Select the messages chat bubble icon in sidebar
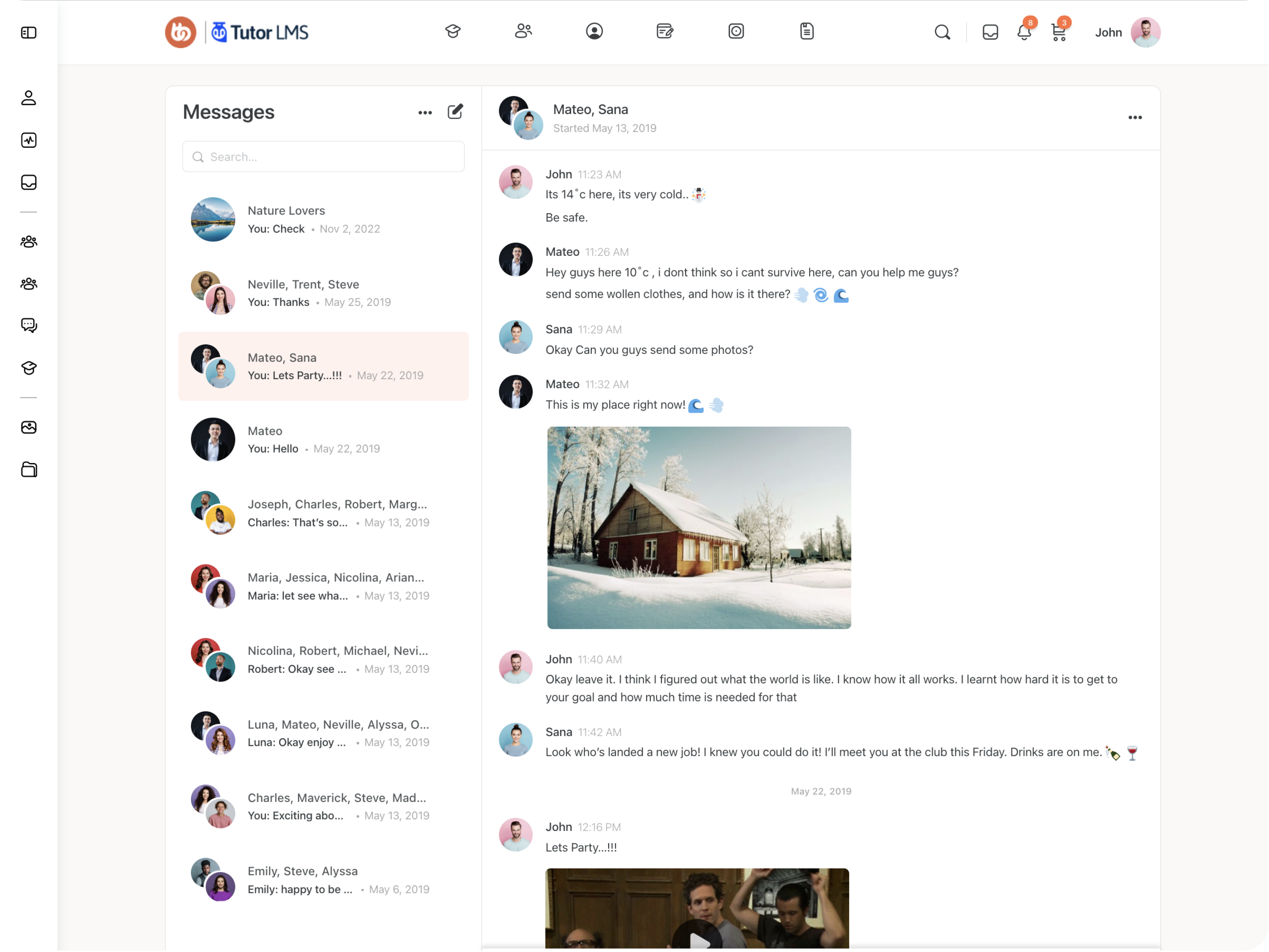 click(x=29, y=325)
